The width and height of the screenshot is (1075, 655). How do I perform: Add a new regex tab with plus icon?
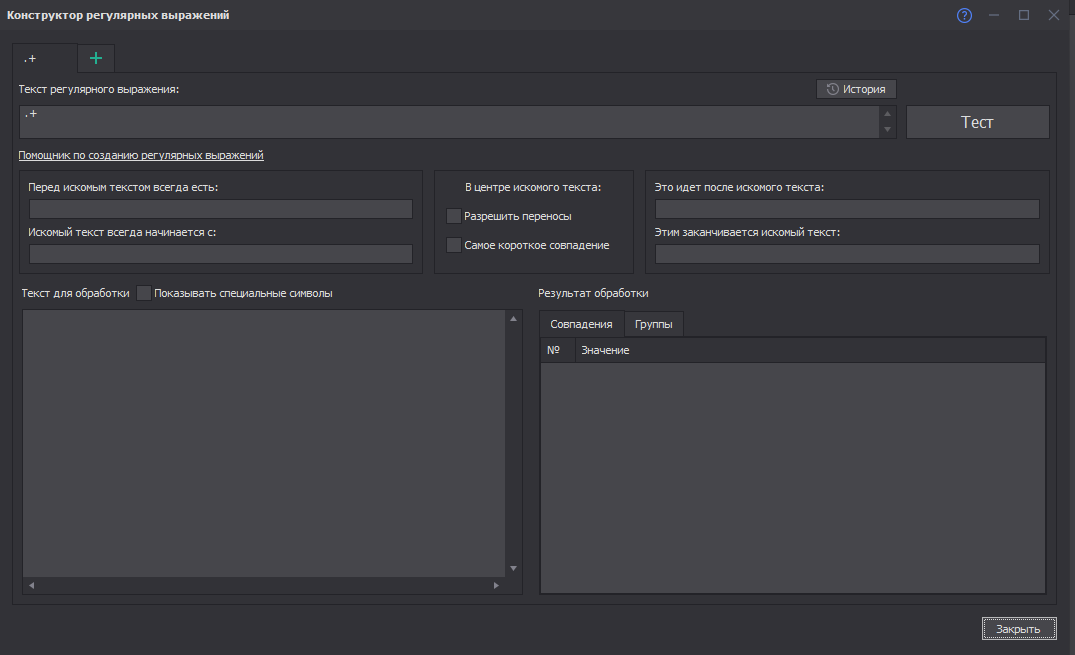click(96, 58)
